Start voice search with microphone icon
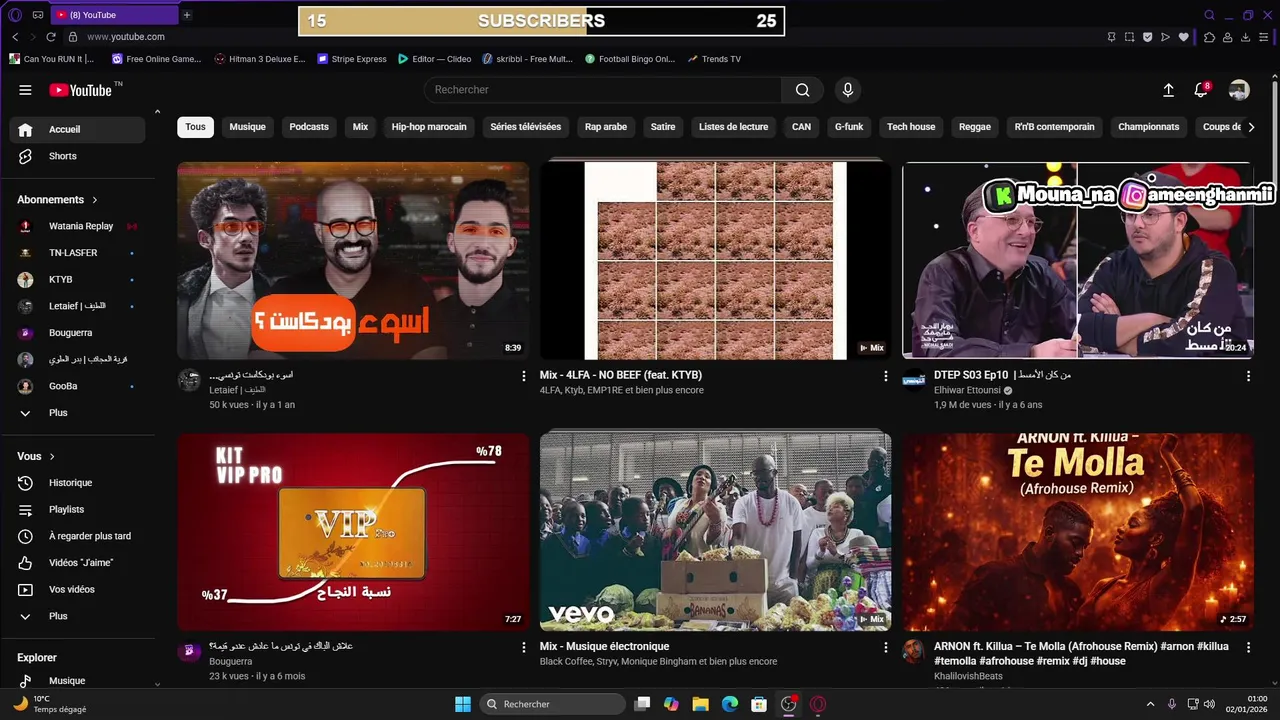The image size is (1280, 720). tap(848, 90)
